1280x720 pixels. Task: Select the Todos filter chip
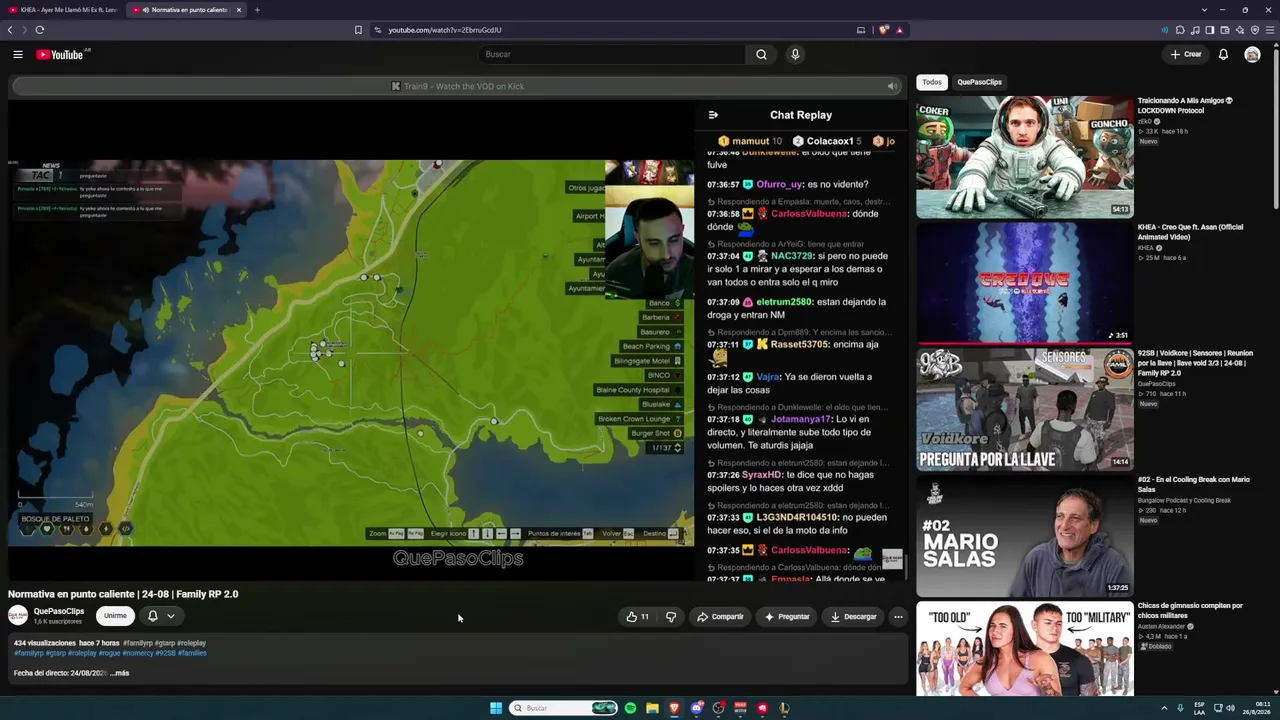point(932,82)
